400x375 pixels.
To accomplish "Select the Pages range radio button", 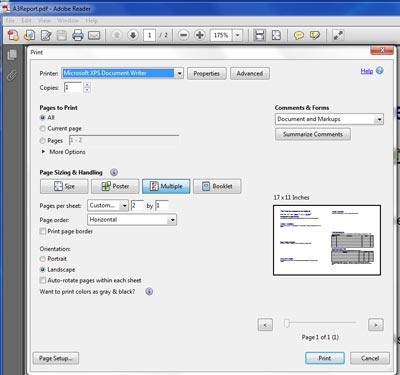I will 42,141.
